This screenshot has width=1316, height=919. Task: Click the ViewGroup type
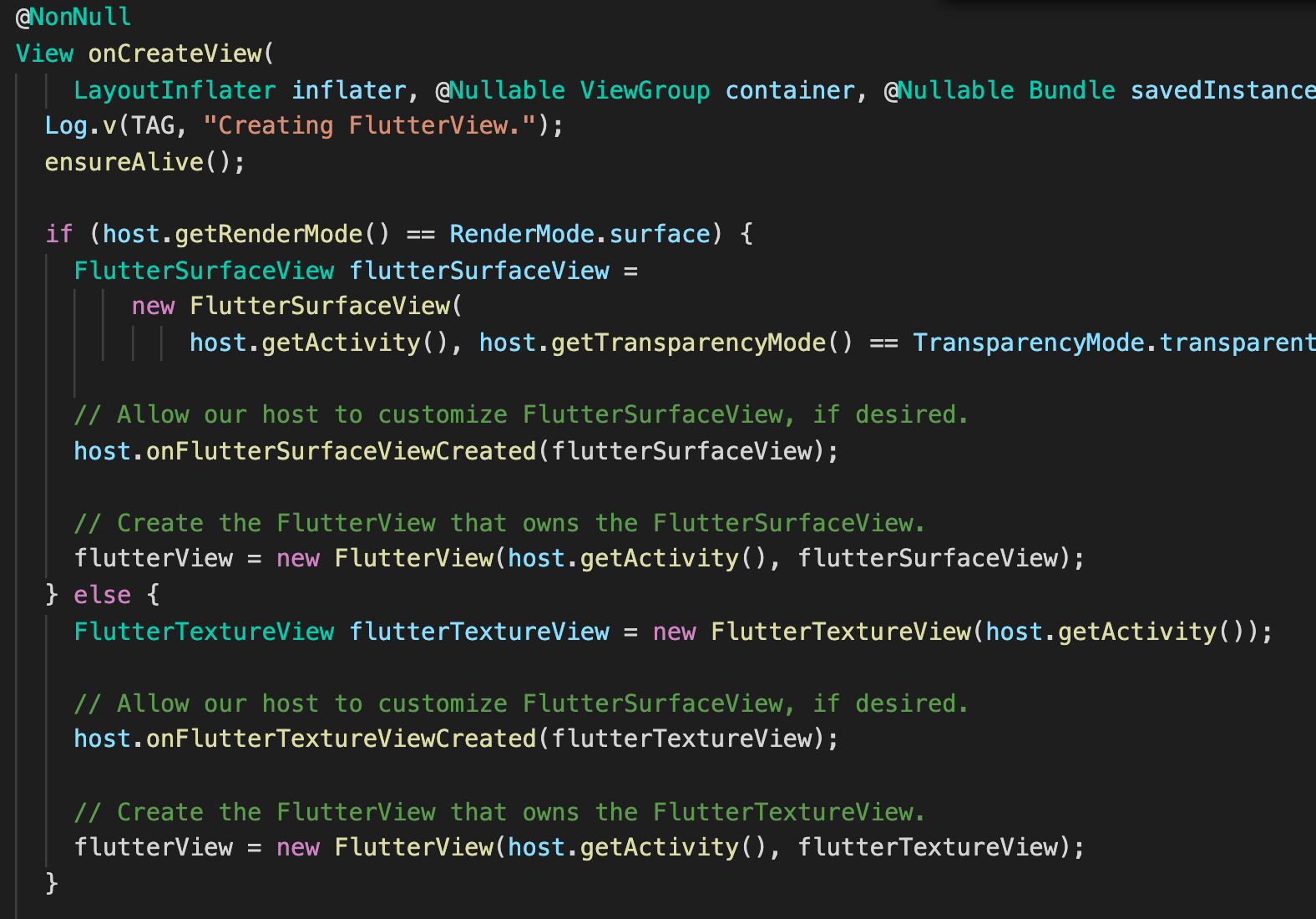[x=645, y=90]
